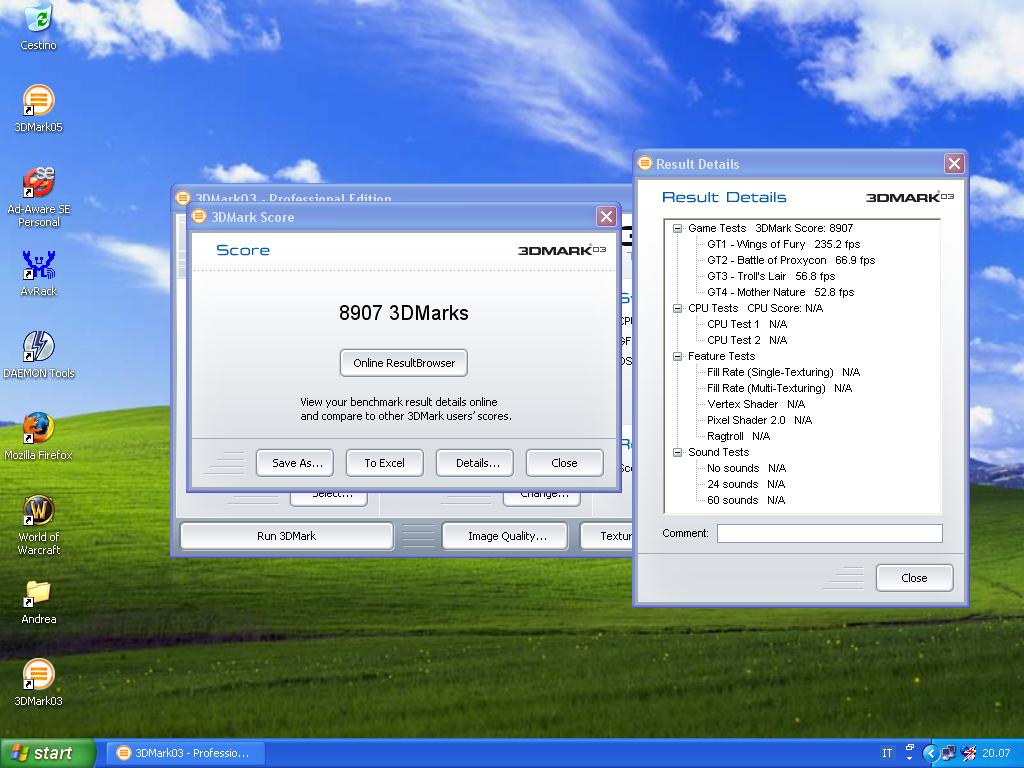Select the CPU Test 2 row

(x=747, y=340)
